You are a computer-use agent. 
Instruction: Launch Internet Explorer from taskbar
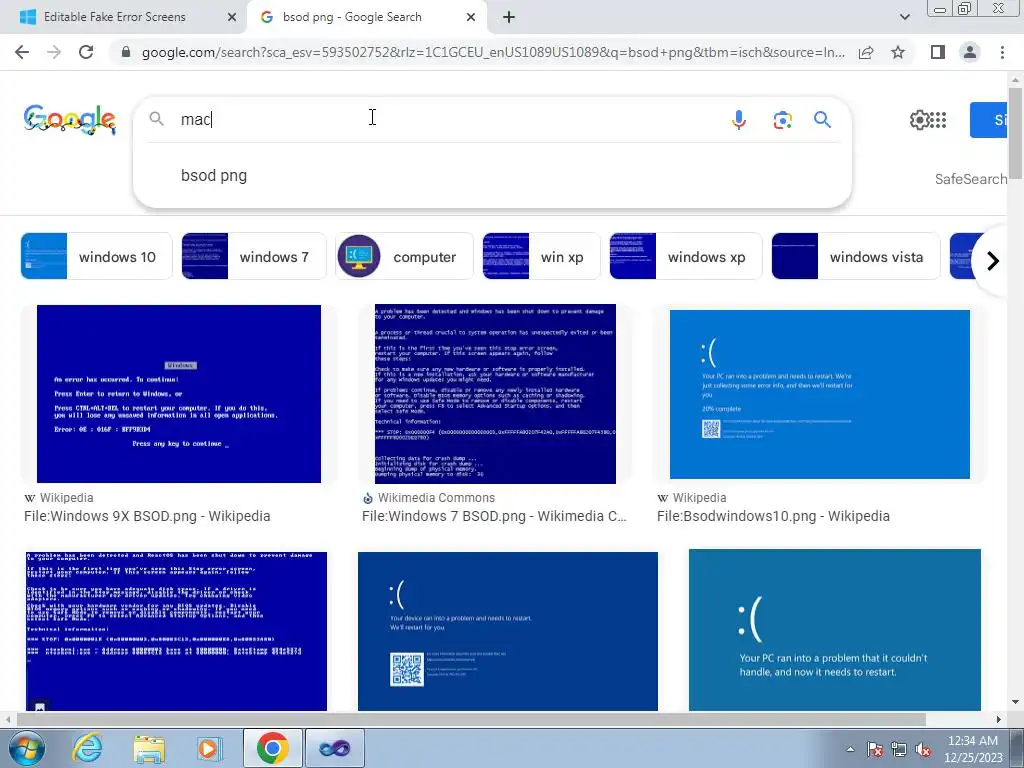click(88, 748)
